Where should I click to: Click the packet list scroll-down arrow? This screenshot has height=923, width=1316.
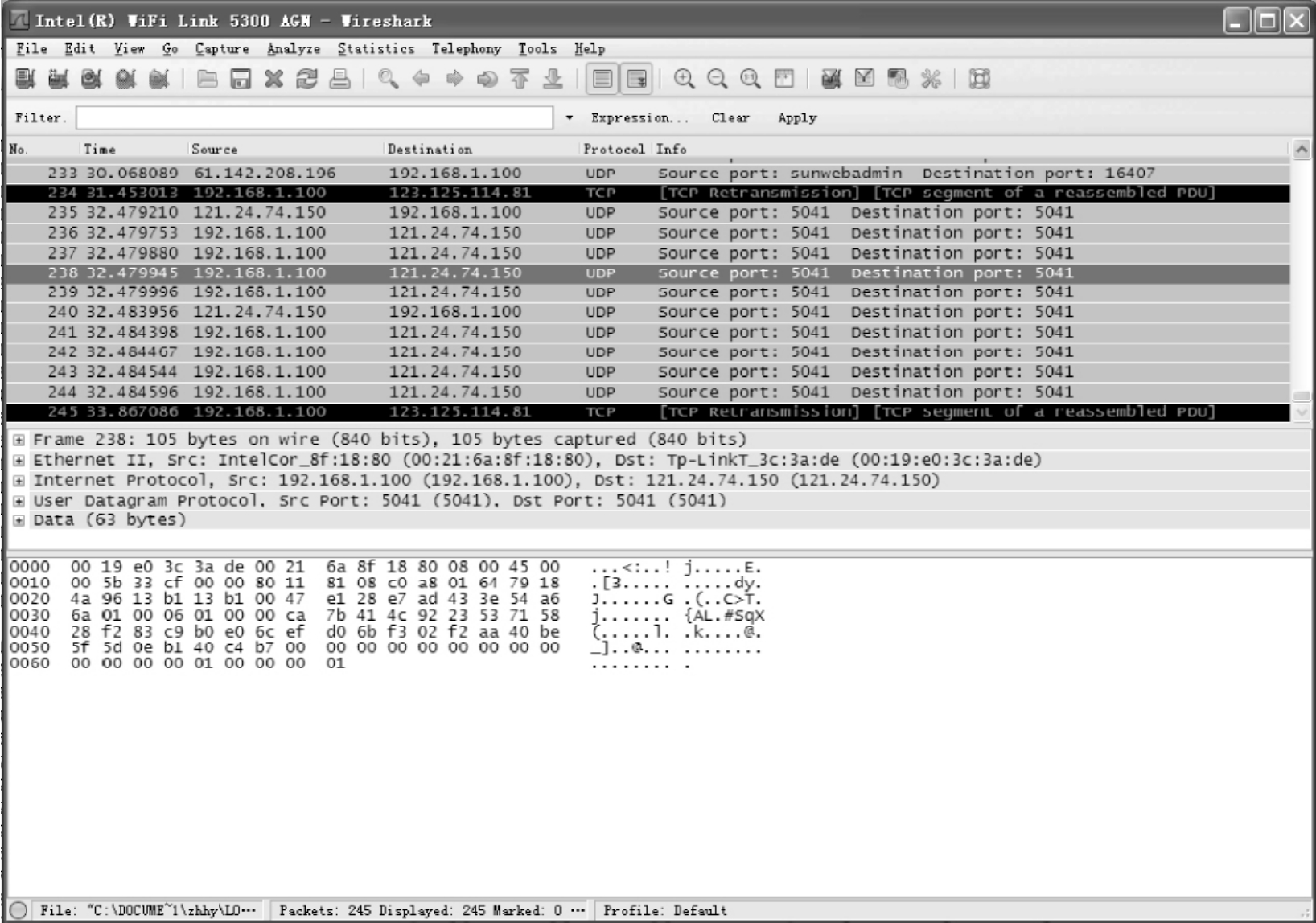(x=1301, y=412)
